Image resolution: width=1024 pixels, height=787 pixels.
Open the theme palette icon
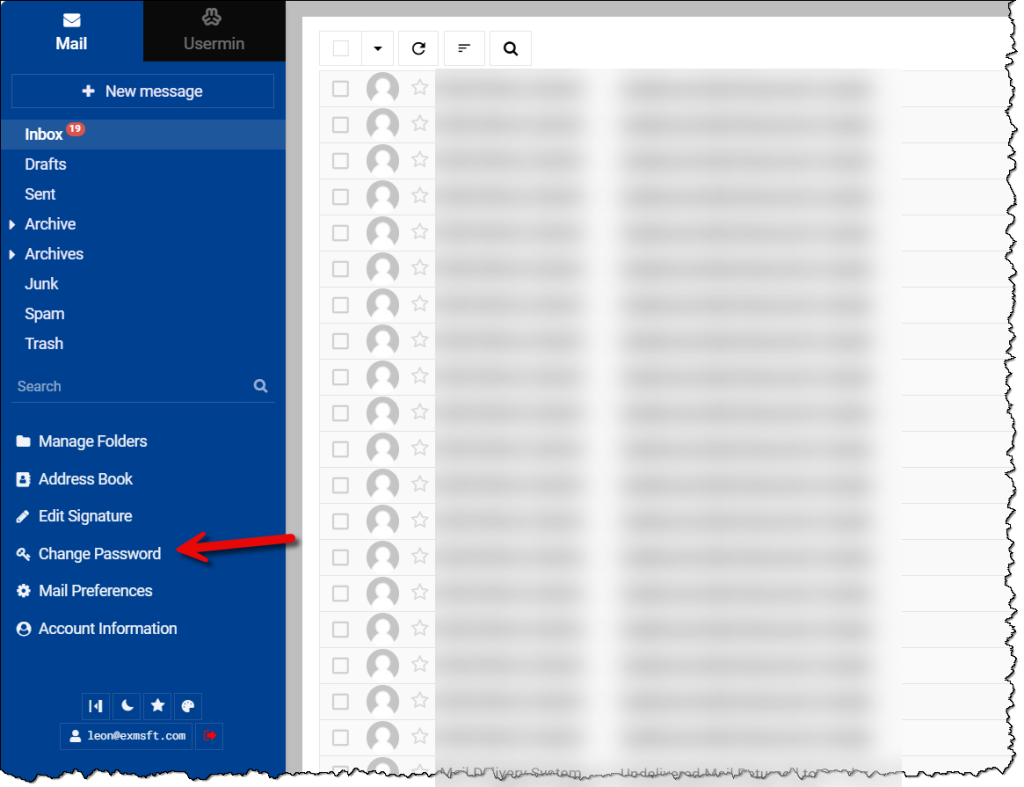point(187,706)
